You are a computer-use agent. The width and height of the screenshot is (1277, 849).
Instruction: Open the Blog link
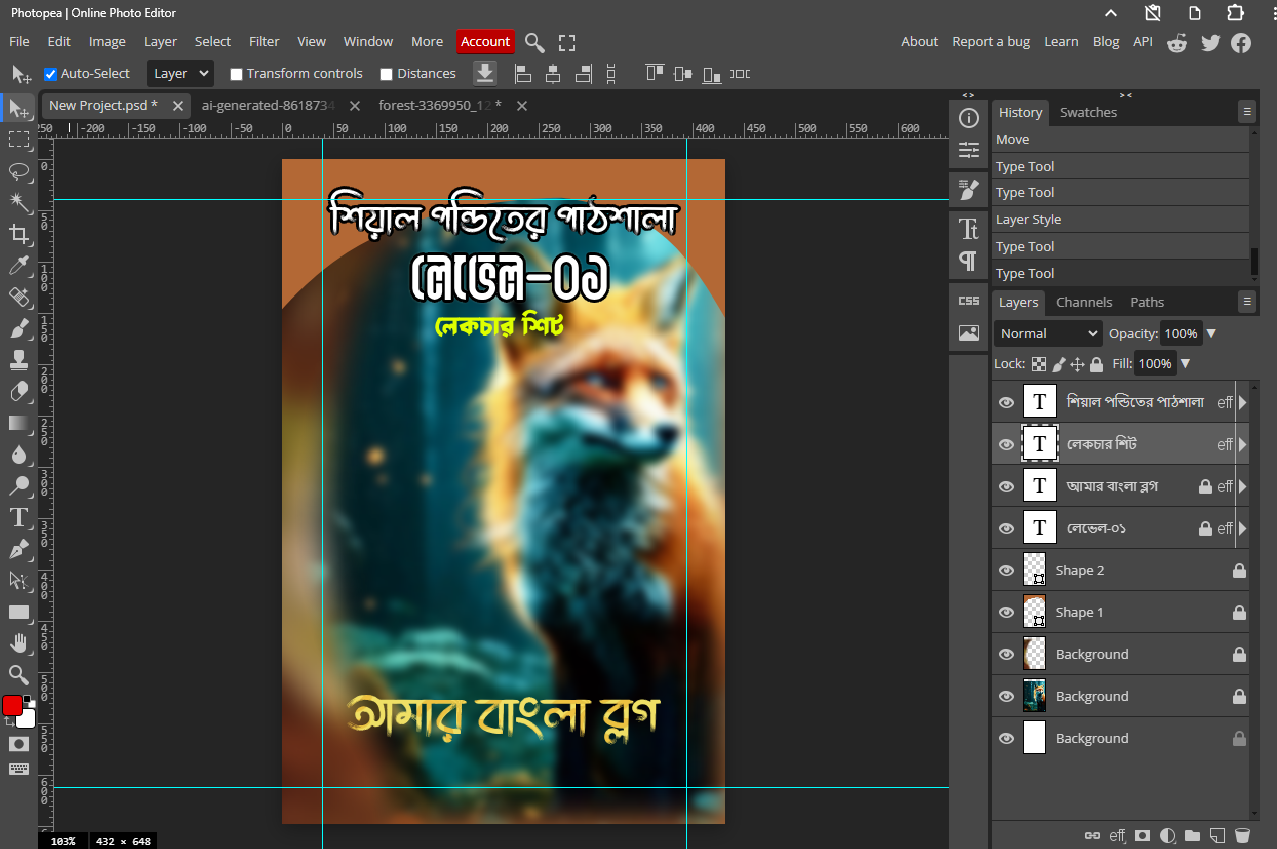[1106, 42]
